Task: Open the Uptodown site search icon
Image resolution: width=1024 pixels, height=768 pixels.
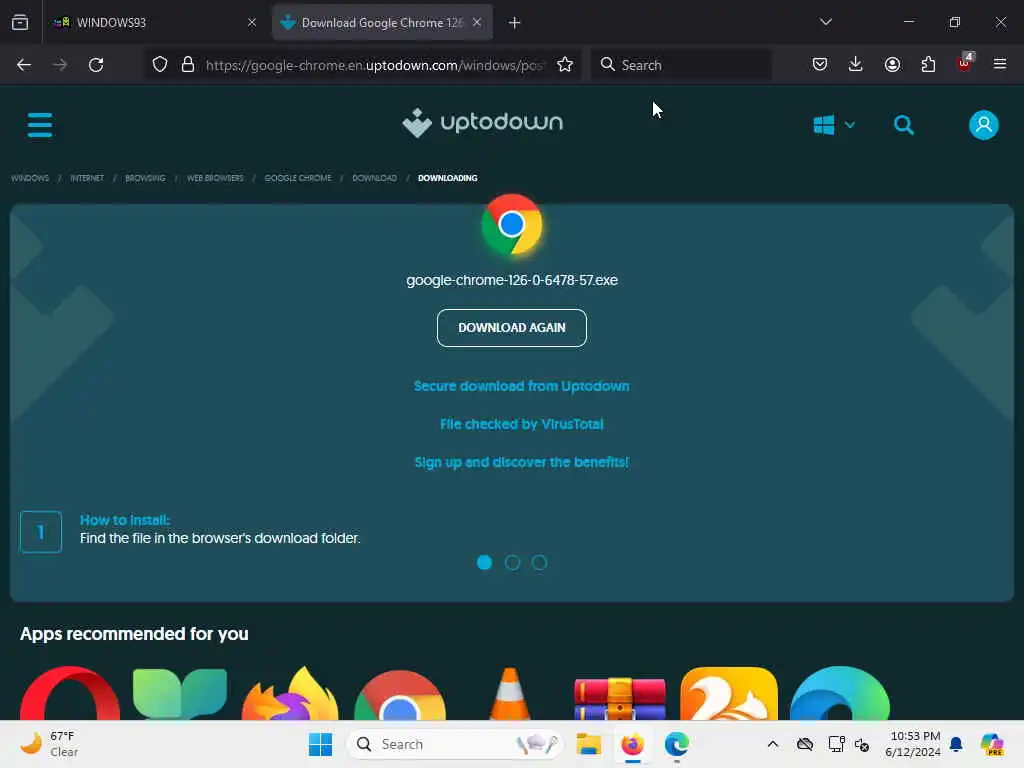Action: coord(904,124)
